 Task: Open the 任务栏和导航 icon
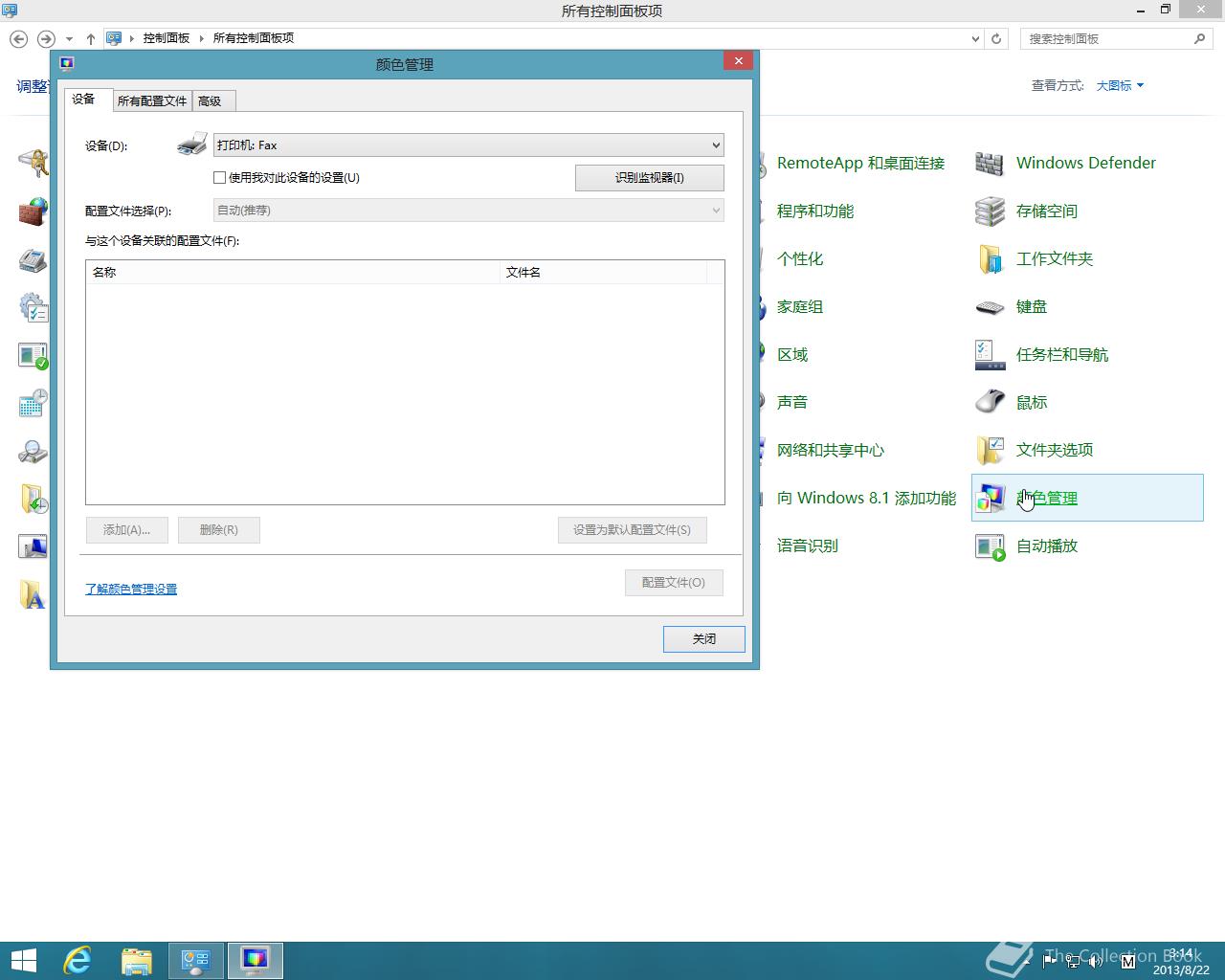point(990,355)
